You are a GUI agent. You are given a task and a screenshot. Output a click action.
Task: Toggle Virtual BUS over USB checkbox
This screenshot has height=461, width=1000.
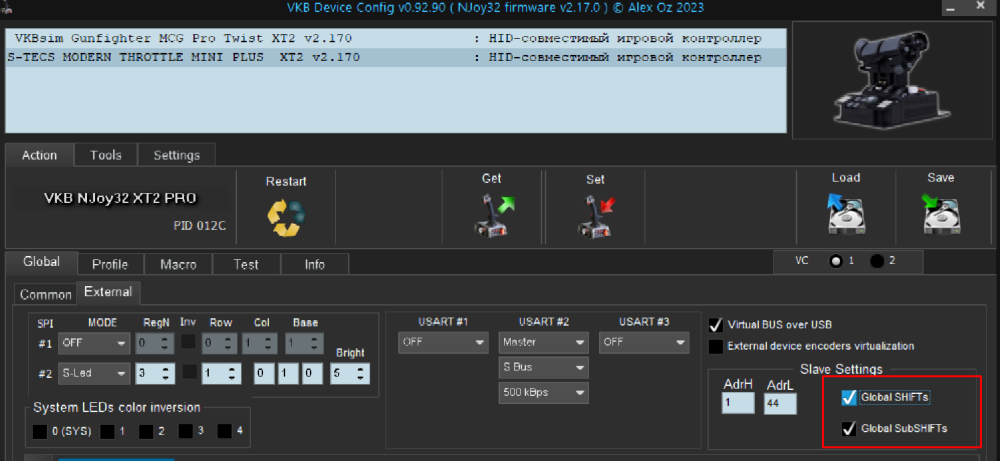[x=716, y=325]
